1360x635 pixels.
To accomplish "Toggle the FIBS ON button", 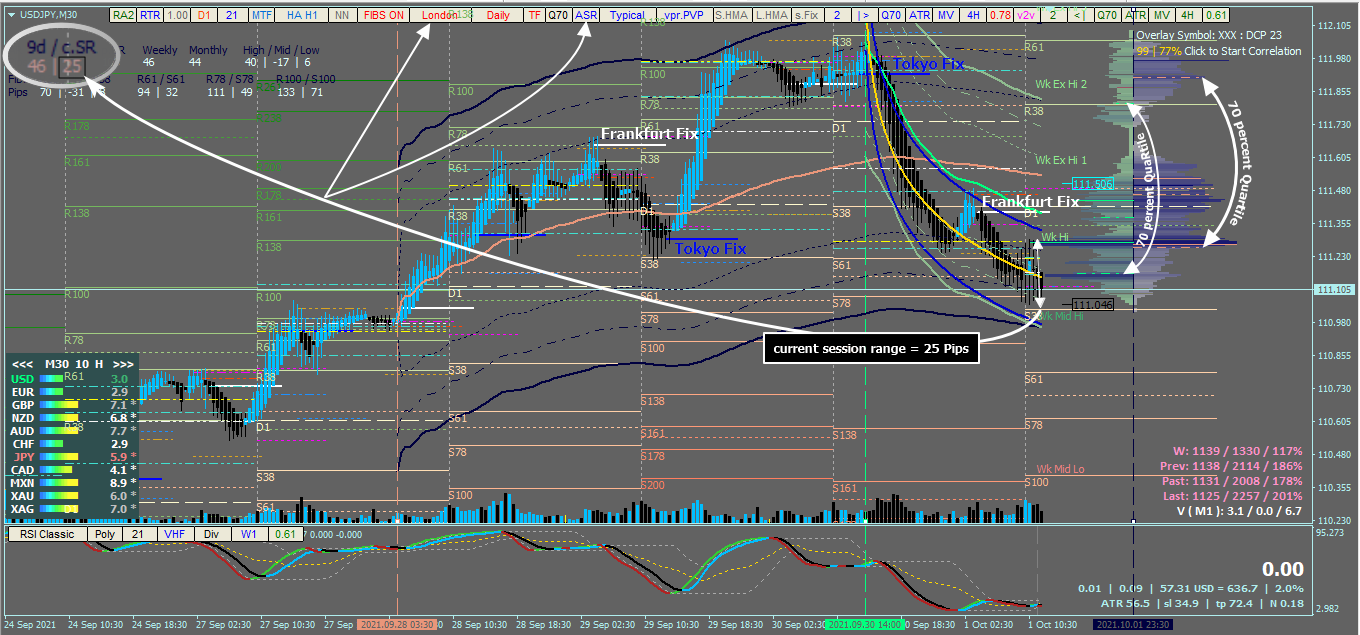I will pos(384,15).
